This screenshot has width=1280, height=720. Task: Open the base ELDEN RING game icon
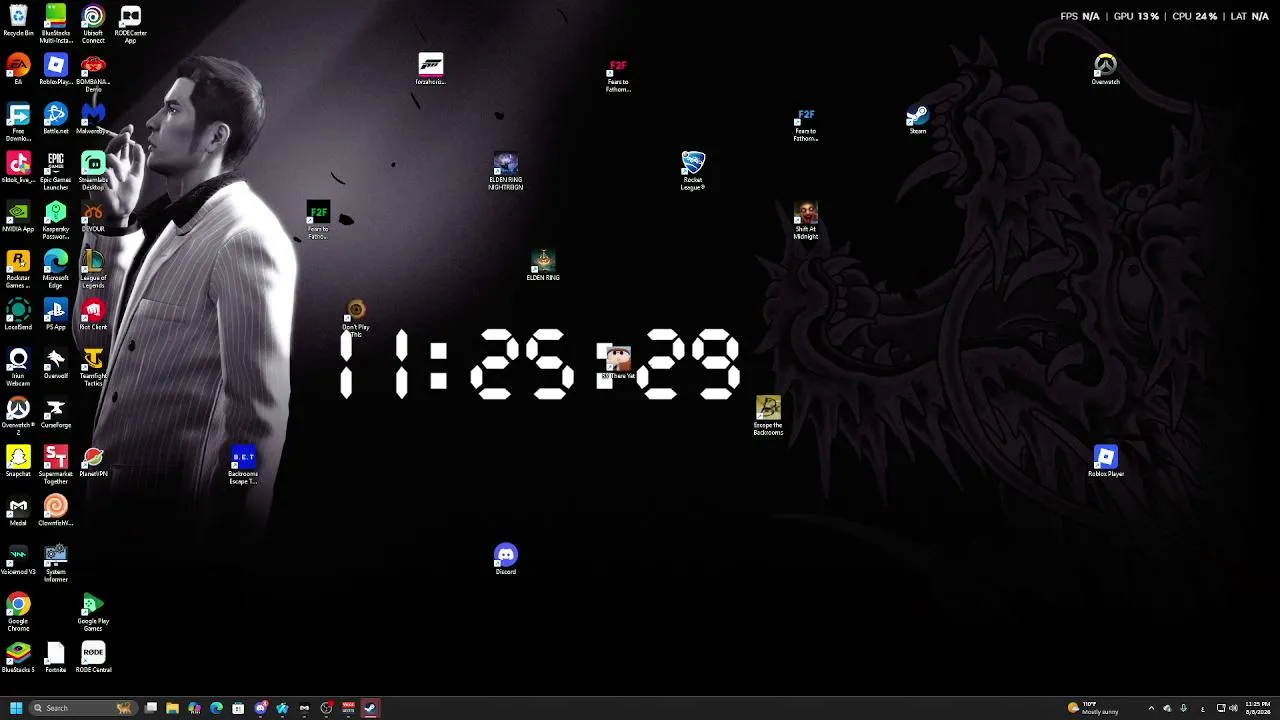543,266
